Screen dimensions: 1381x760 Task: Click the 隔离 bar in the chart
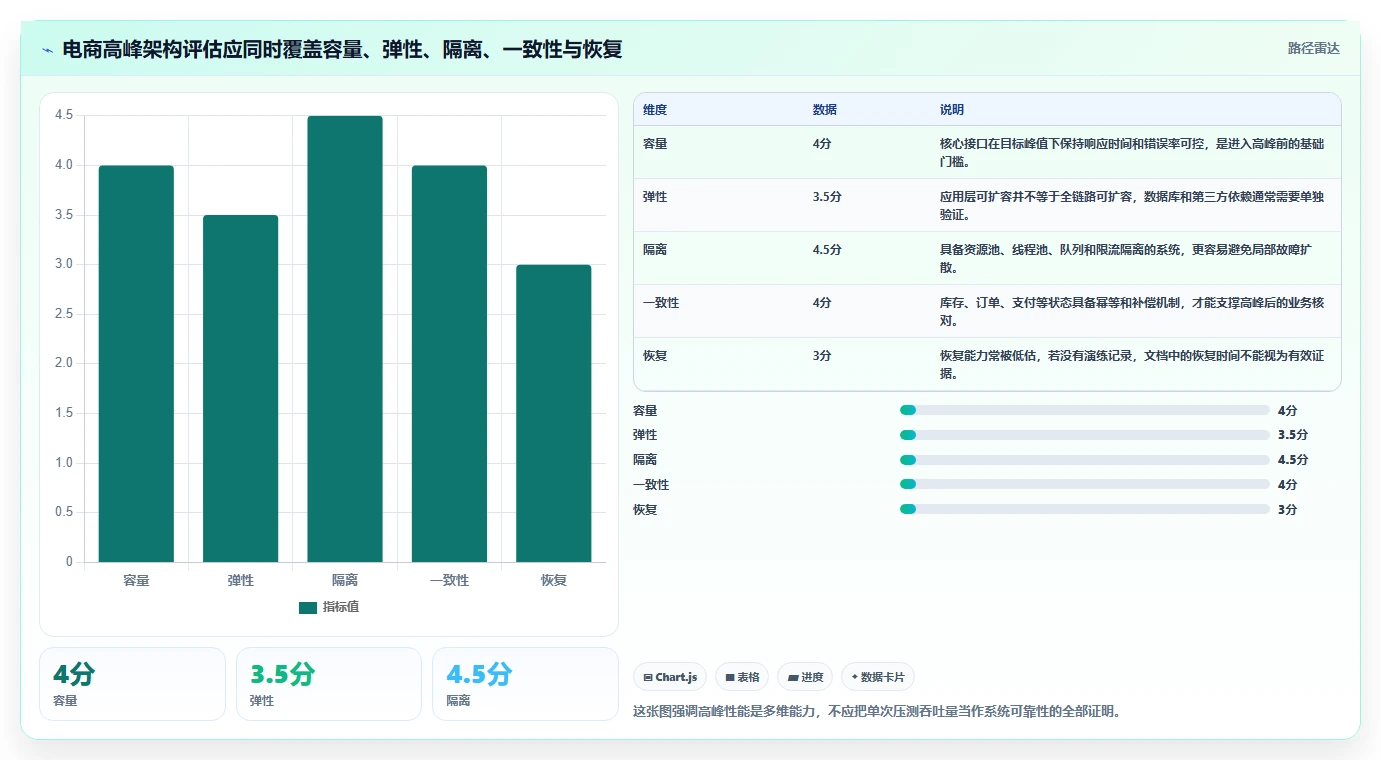tap(345, 339)
